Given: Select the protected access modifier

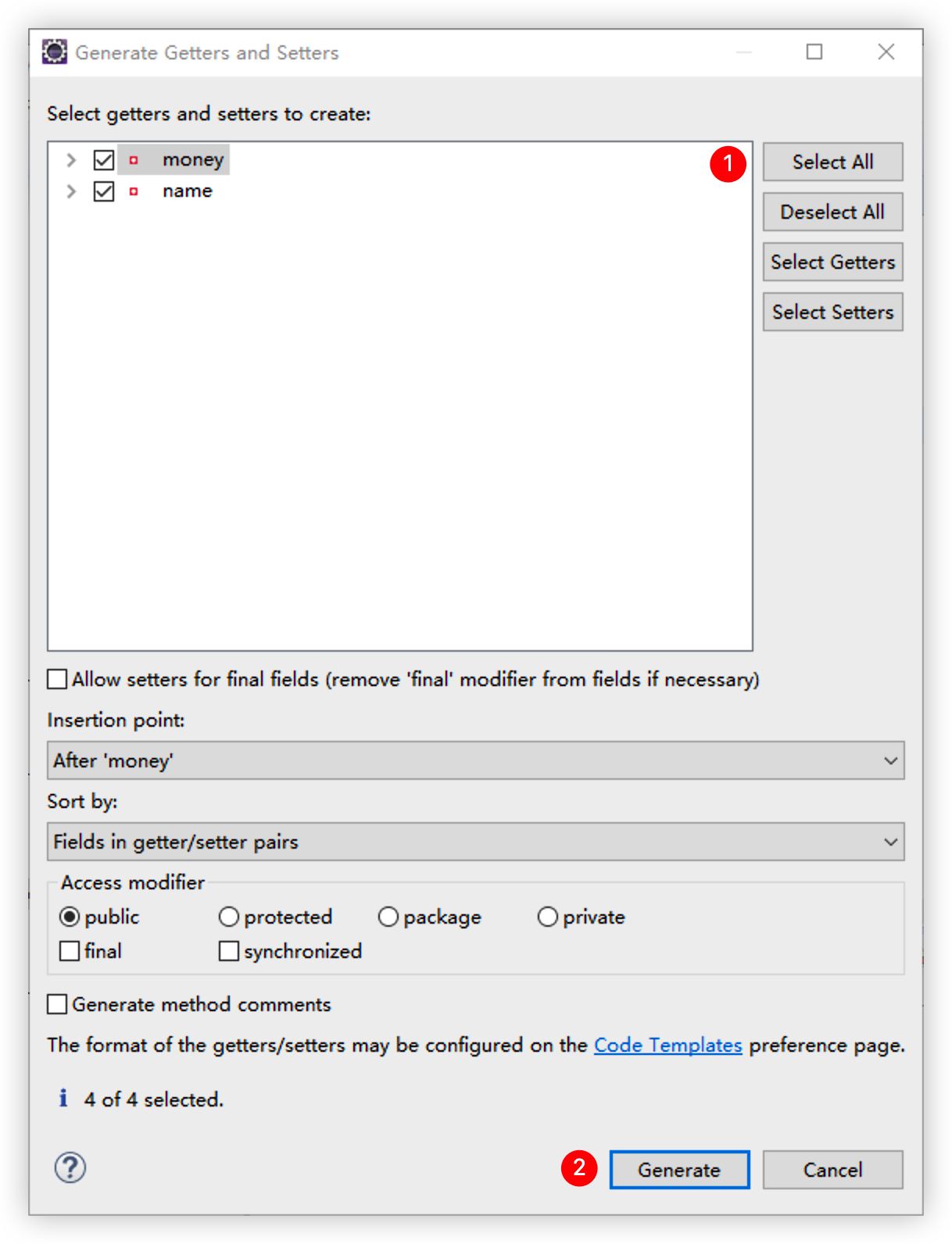Looking at the screenshot, I should (x=228, y=917).
